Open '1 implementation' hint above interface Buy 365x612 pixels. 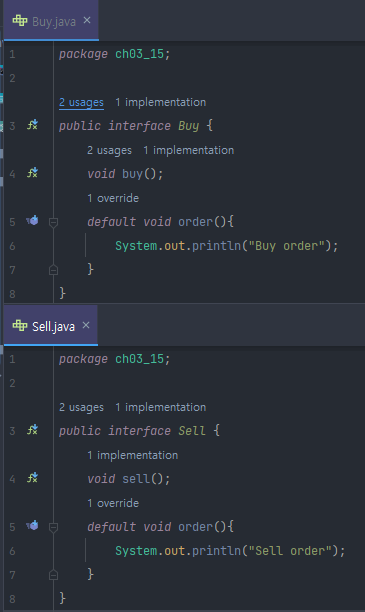tap(160, 102)
